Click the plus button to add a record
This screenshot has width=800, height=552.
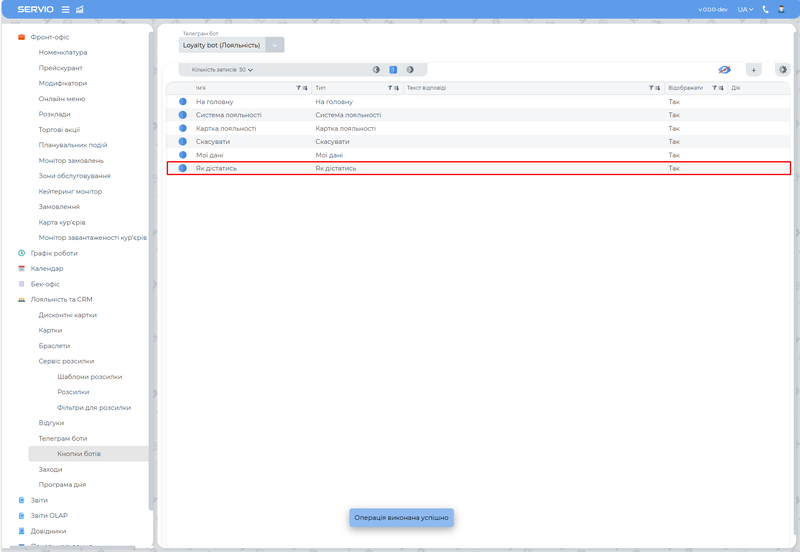click(754, 70)
